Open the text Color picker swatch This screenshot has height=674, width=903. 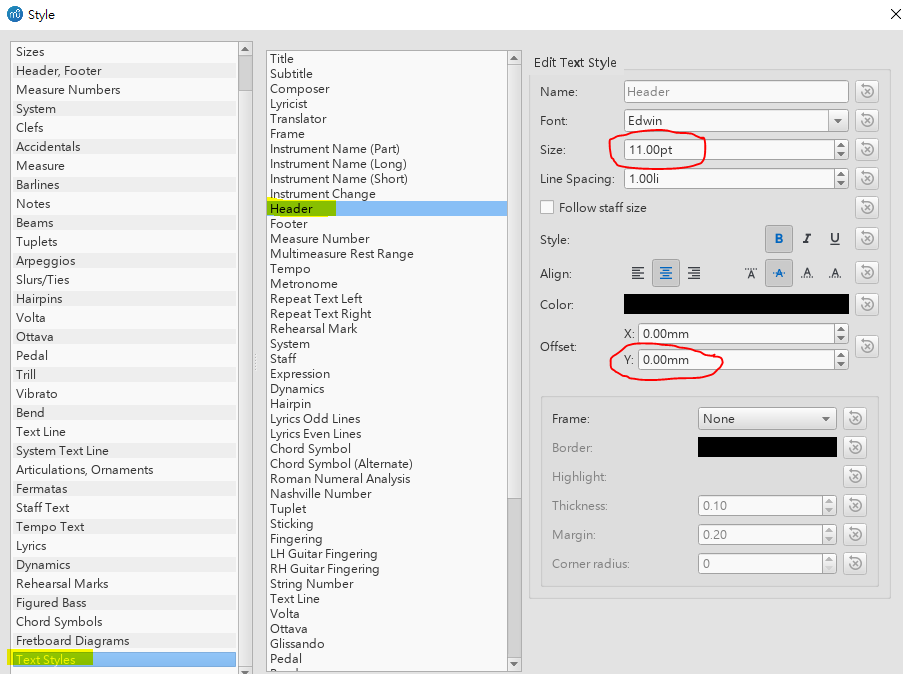[x=736, y=304]
